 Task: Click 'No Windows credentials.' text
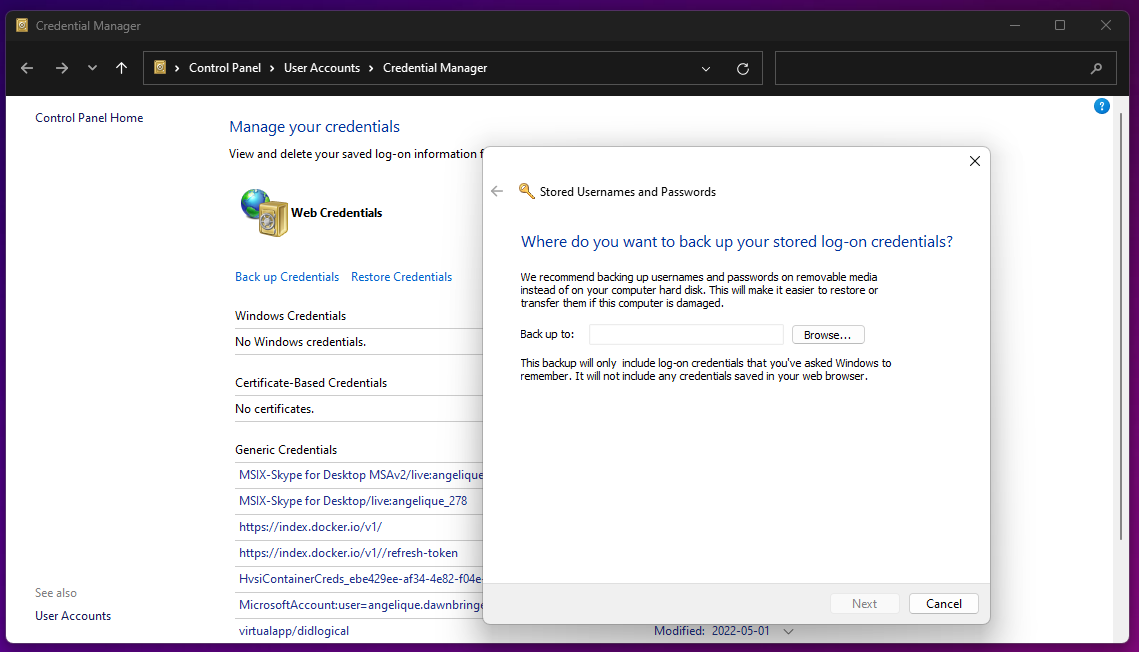pyautogui.click(x=300, y=342)
